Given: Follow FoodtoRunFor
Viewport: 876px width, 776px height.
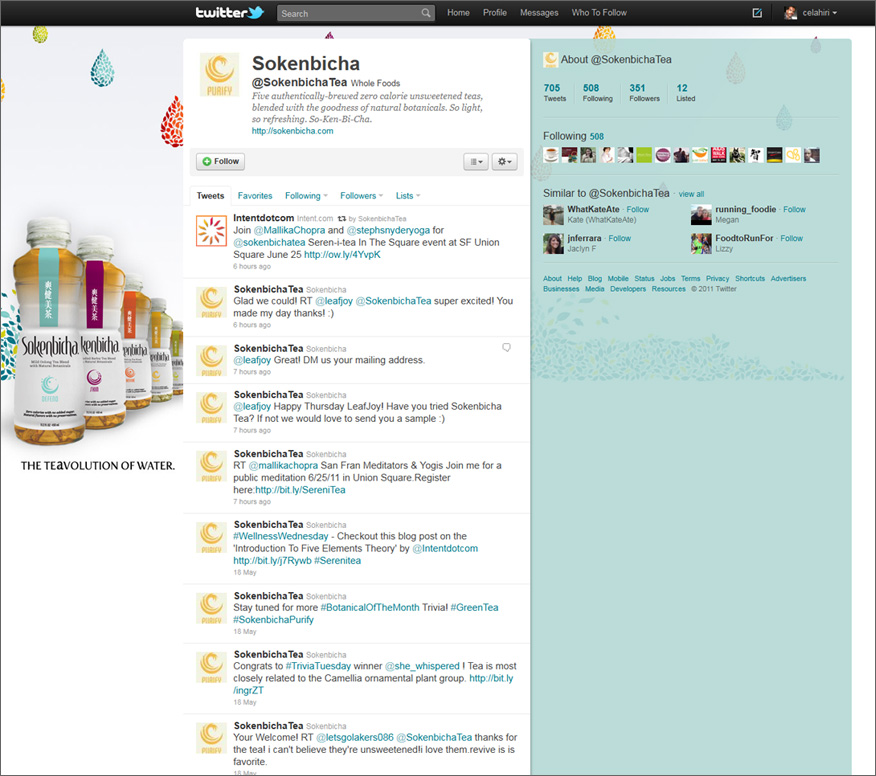Looking at the screenshot, I should click(x=791, y=238).
